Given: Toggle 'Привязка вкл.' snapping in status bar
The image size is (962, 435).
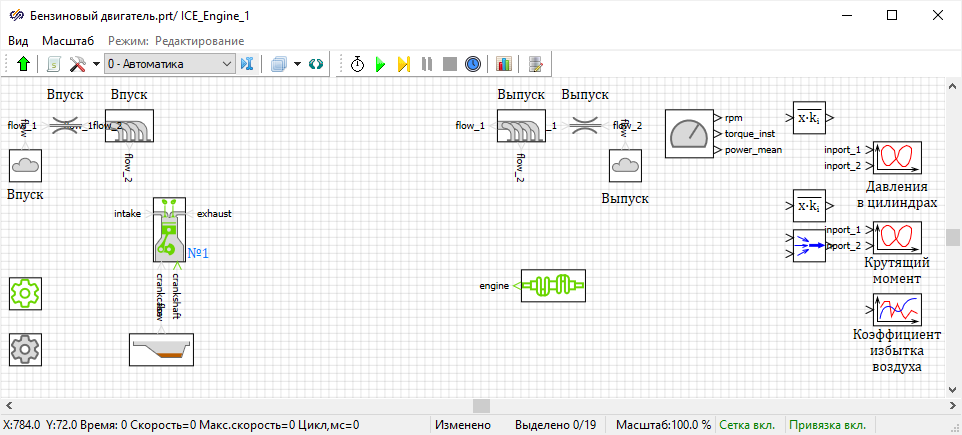Looking at the screenshot, I should pyautogui.click(x=826, y=424).
